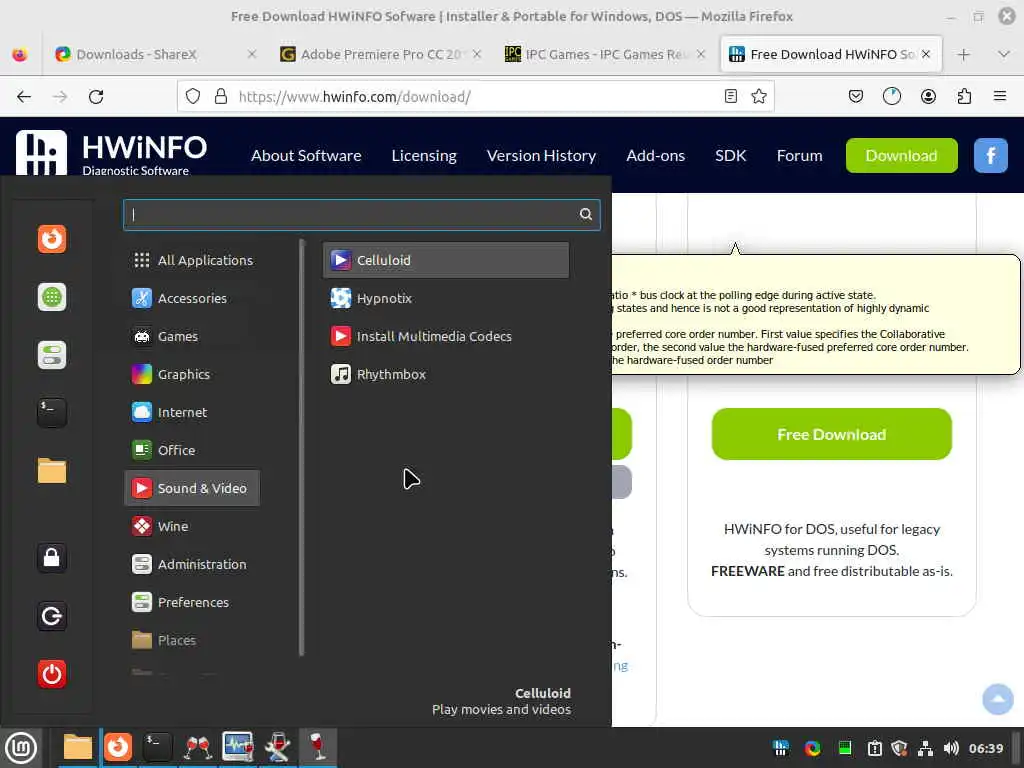The image size is (1024, 768).
Task: Close the Free Download HWiNFO tab
Action: click(x=925, y=54)
